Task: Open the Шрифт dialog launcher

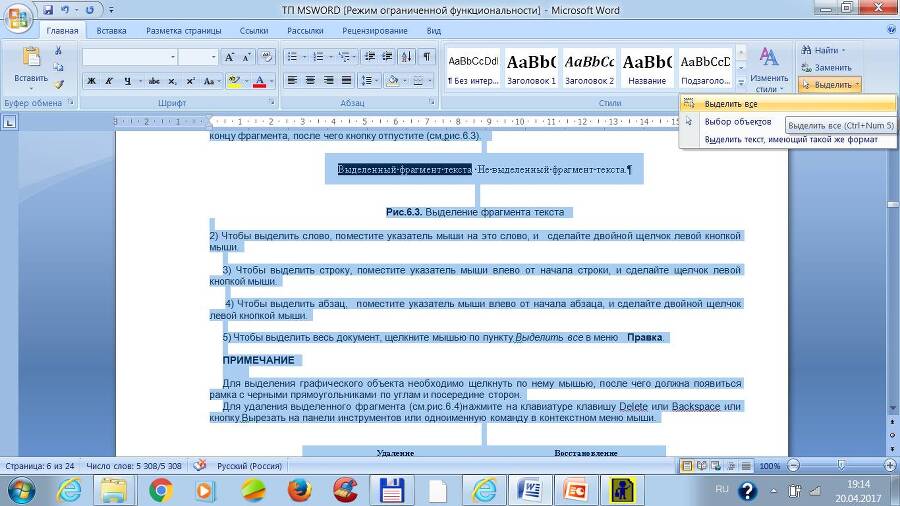Action: point(271,102)
